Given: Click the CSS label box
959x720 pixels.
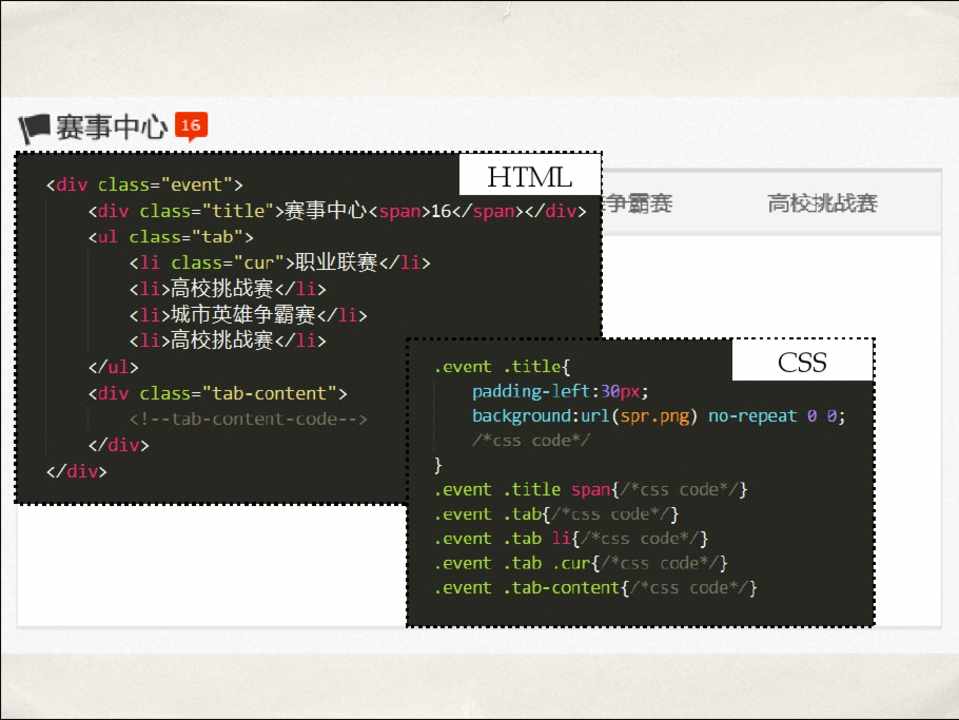Looking at the screenshot, I should [x=802, y=362].
